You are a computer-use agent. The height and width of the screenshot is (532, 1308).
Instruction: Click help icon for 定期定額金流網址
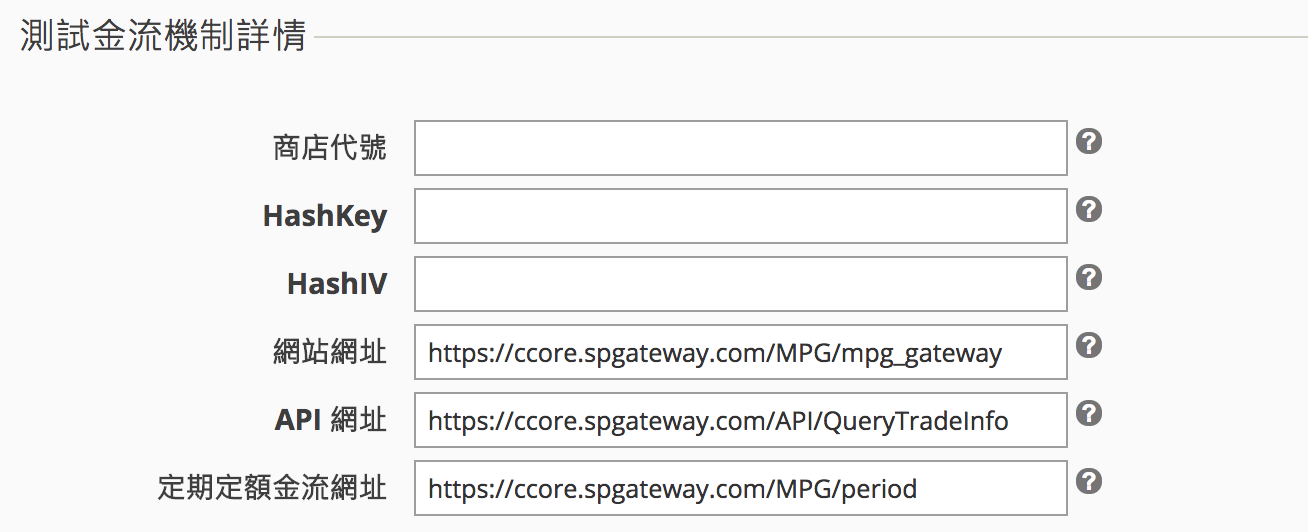point(1089,481)
